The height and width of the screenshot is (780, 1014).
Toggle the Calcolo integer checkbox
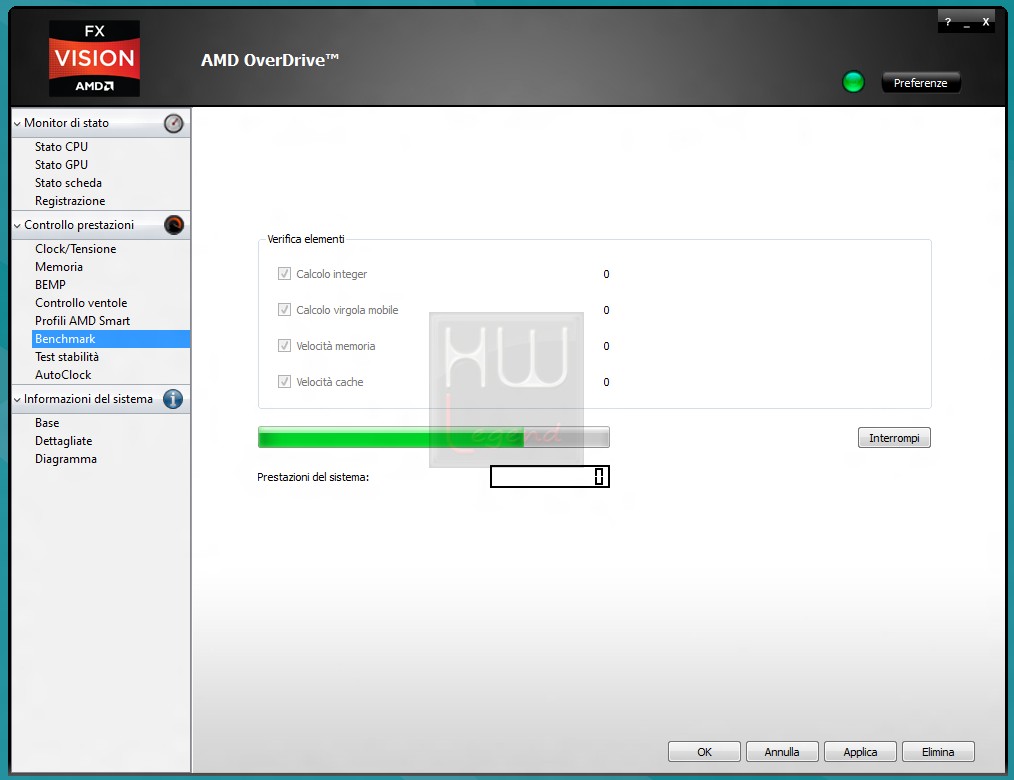coord(284,274)
